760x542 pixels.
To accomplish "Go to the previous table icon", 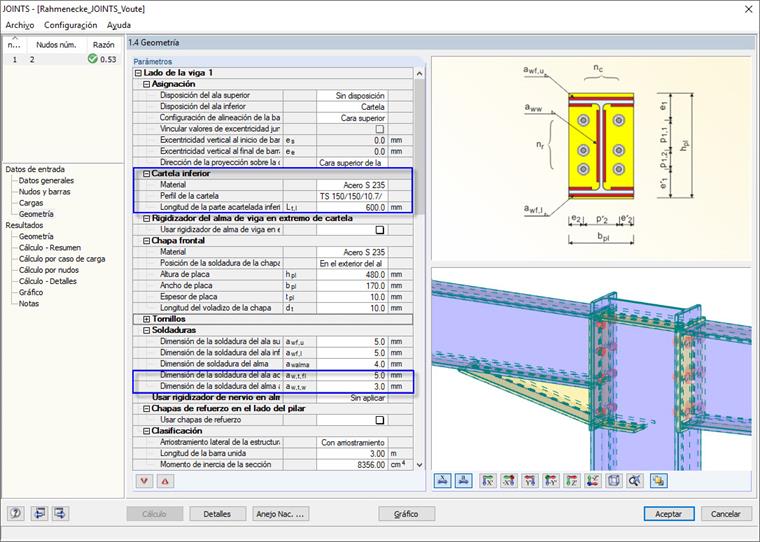I will (x=39, y=513).
